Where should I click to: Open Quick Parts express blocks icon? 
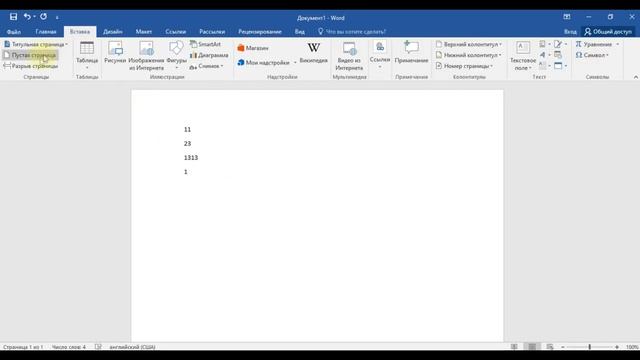(x=544, y=44)
